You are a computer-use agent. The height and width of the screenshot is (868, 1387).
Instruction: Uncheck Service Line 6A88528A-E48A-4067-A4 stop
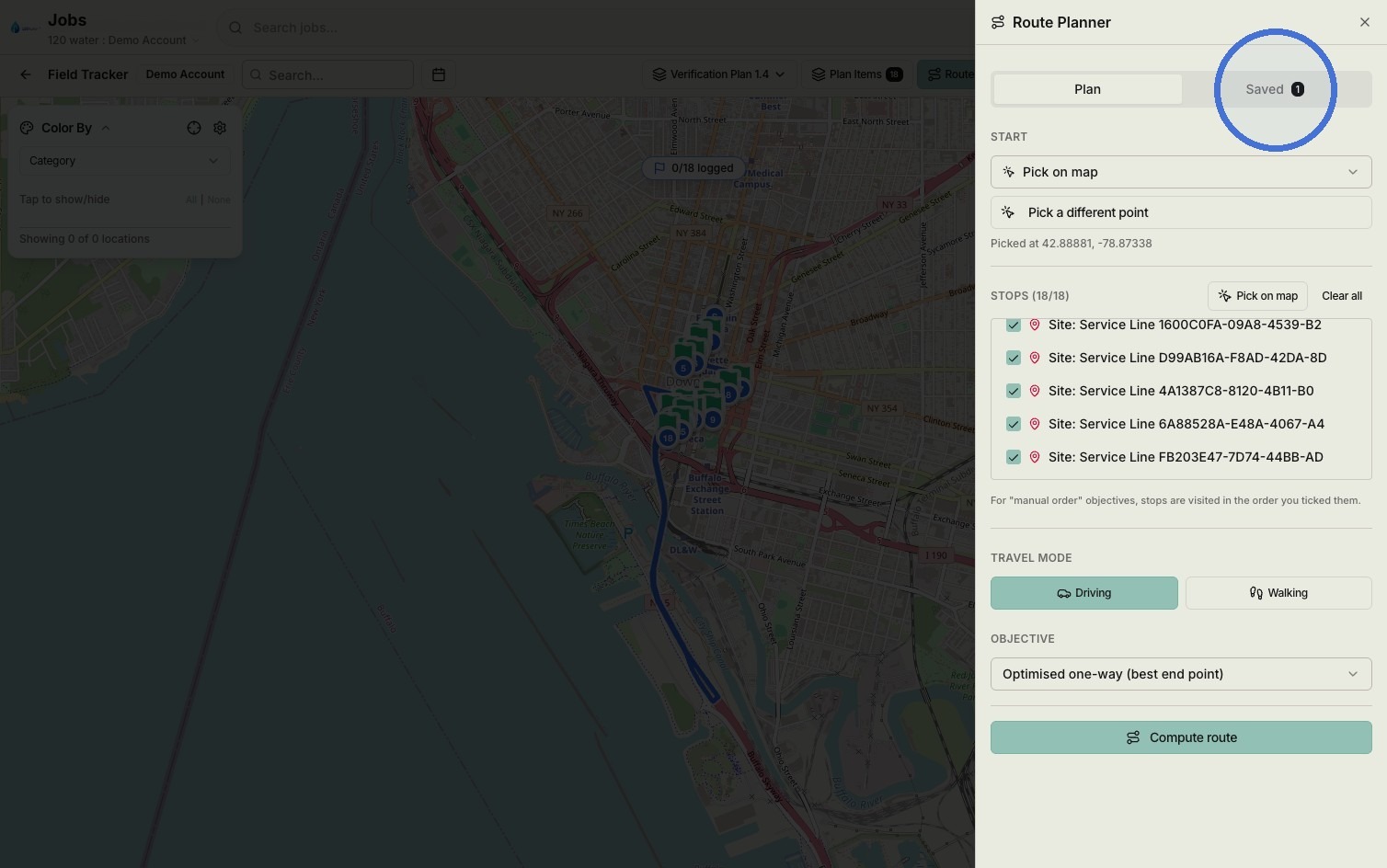(1014, 424)
